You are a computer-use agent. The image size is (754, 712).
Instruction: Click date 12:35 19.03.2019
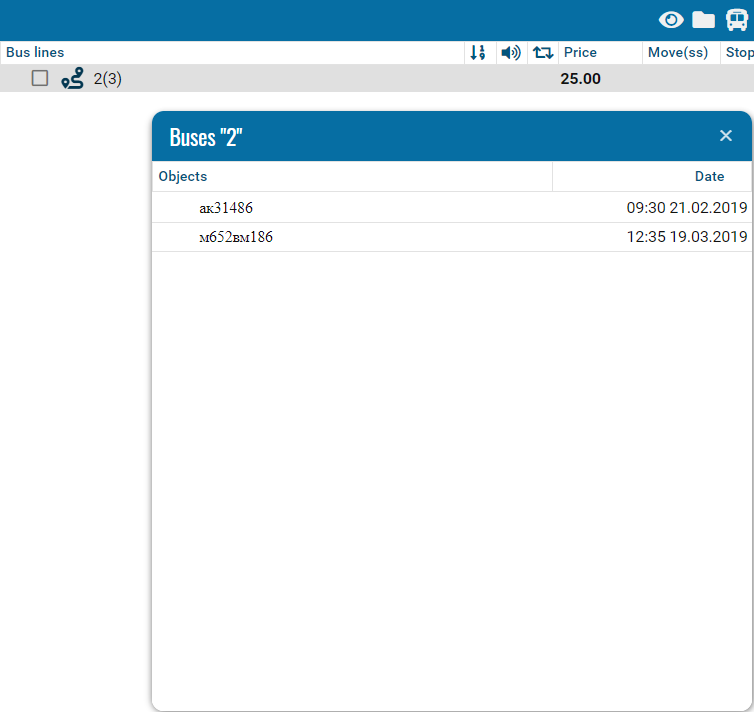pos(687,238)
